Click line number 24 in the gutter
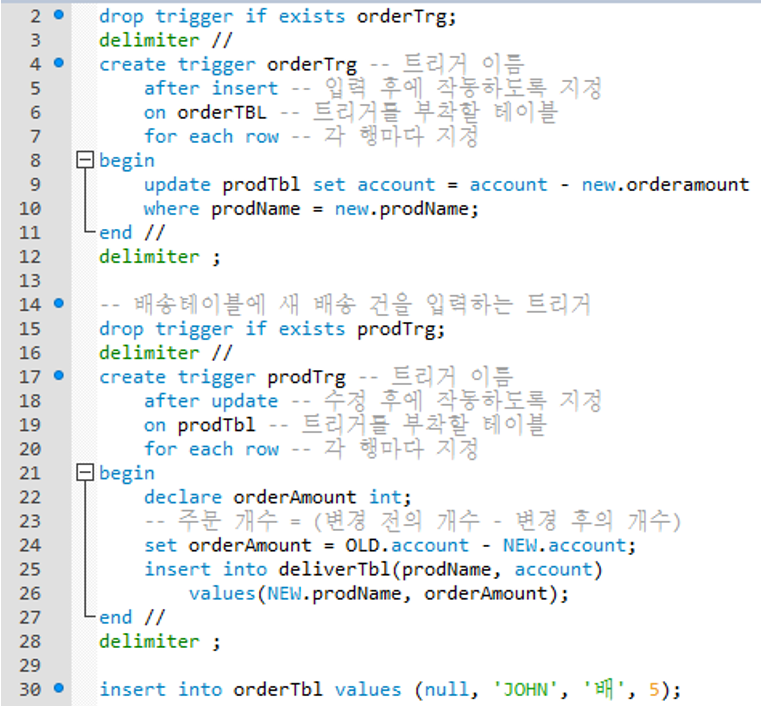 30,545
